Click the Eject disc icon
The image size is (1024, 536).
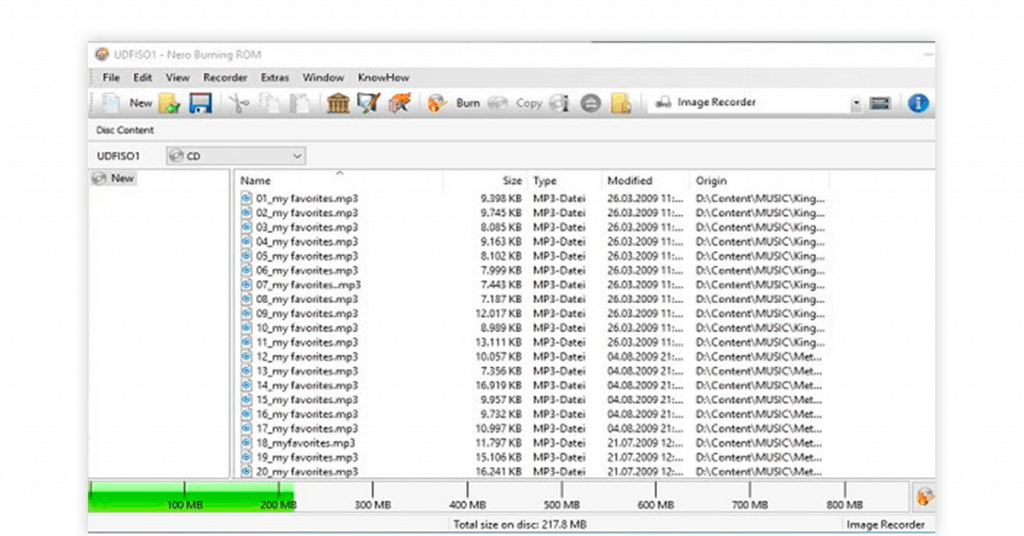pos(591,103)
